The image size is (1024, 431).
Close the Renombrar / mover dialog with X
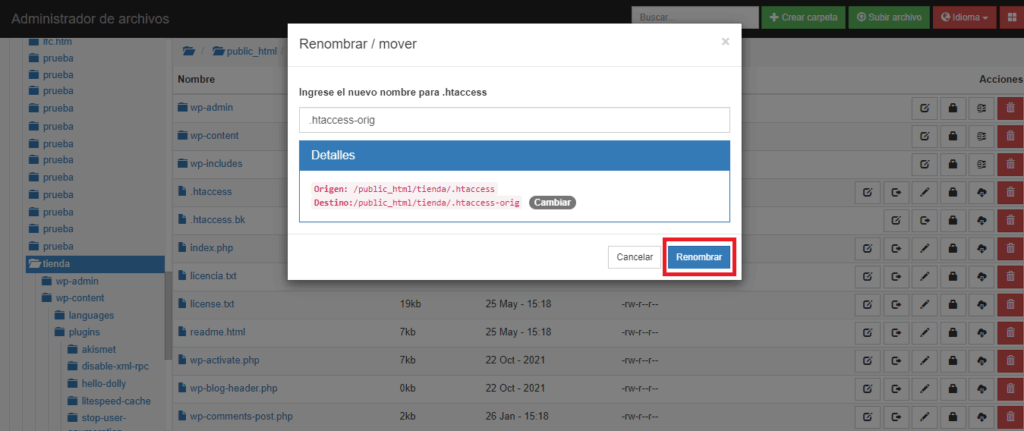click(x=725, y=42)
